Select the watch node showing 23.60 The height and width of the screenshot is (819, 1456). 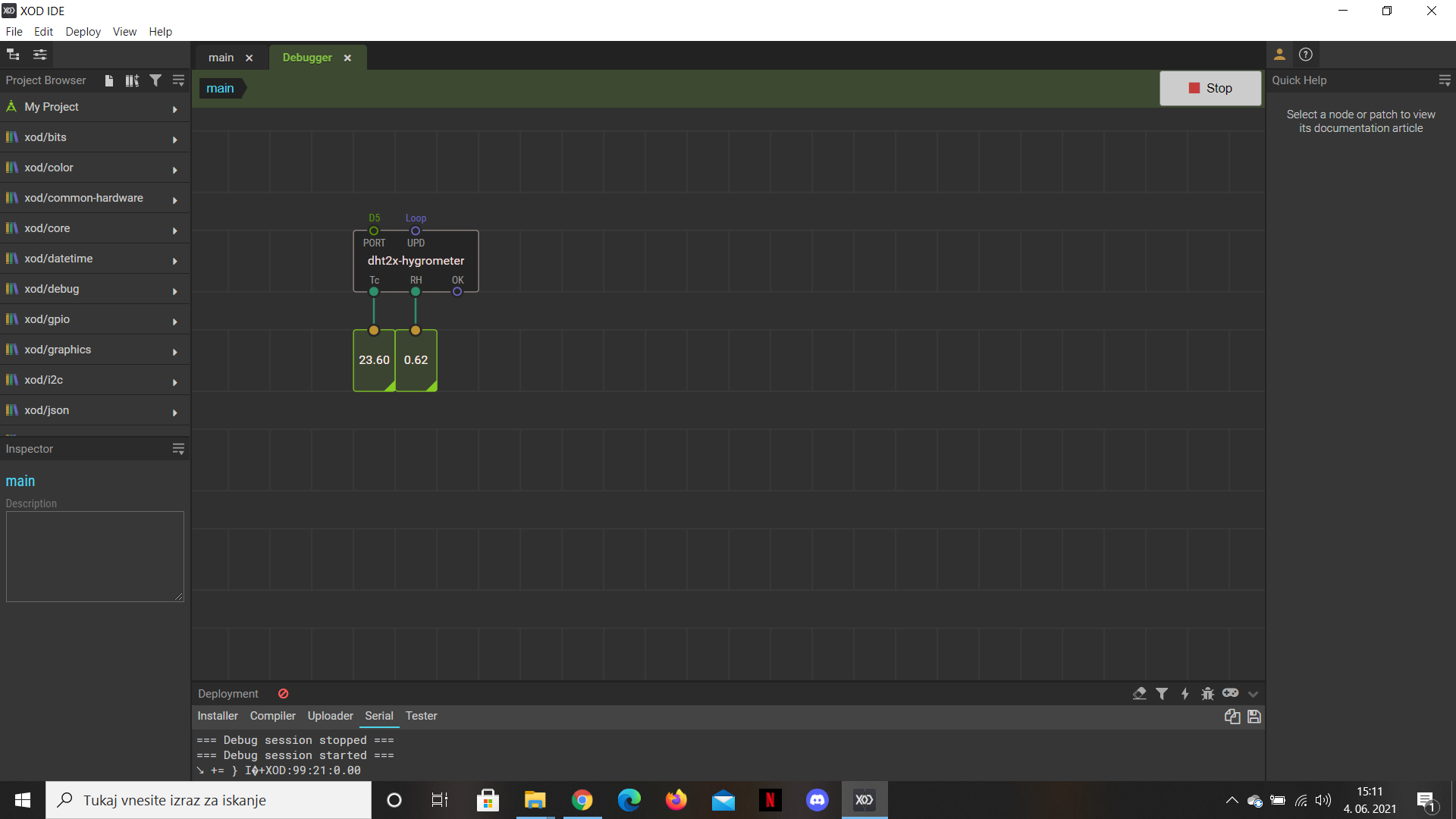374,360
